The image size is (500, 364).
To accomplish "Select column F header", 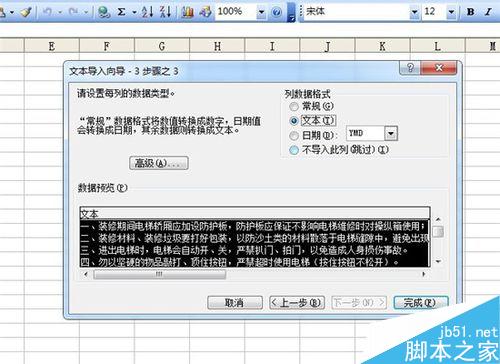I will pos(107,46).
